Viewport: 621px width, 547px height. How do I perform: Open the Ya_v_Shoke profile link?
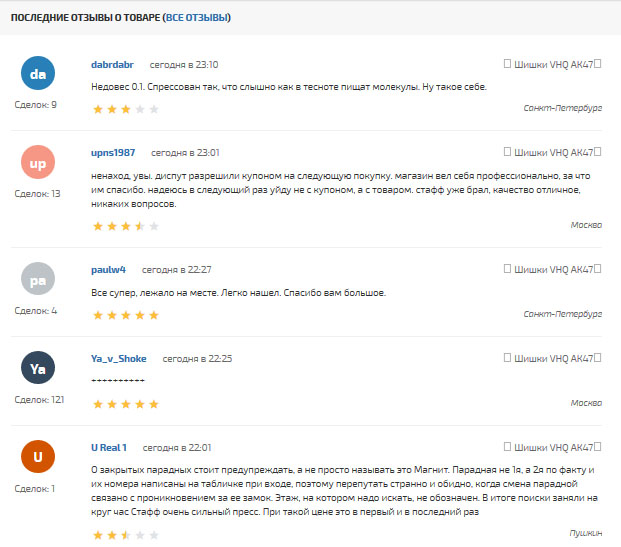(x=118, y=359)
